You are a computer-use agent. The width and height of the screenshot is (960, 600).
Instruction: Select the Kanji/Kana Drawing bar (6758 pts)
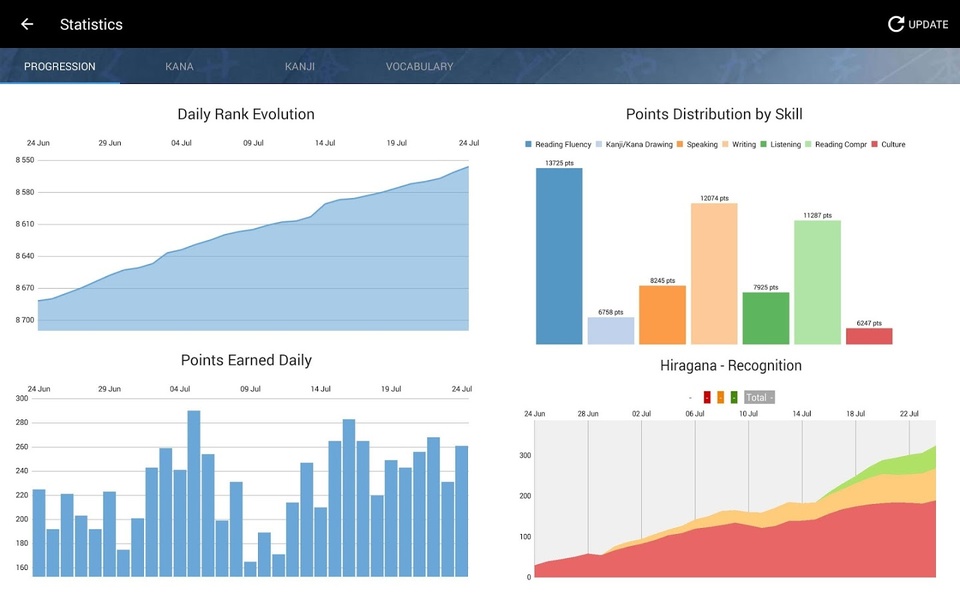pyautogui.click(x=610, y=331)
